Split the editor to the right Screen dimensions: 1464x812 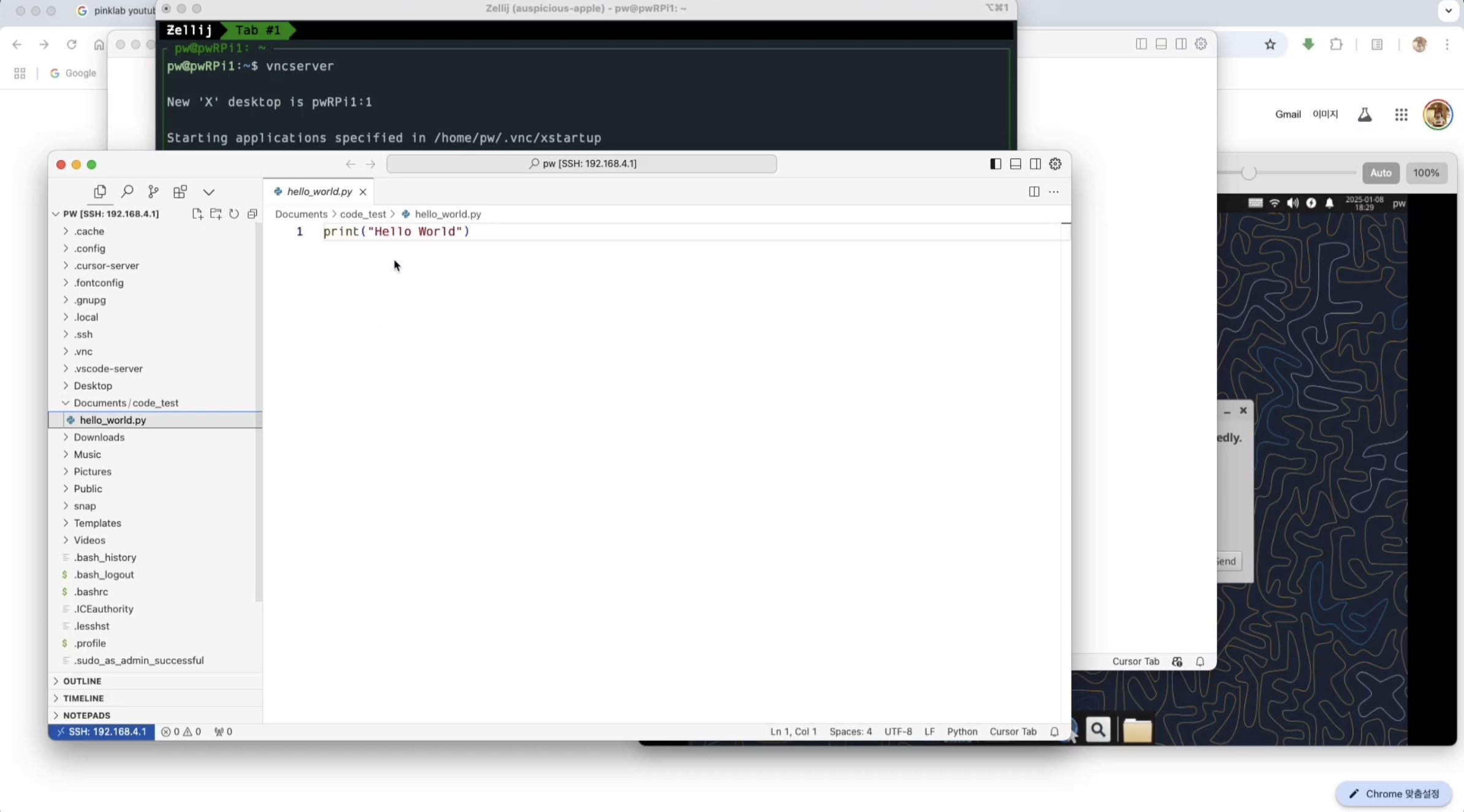1034,192
